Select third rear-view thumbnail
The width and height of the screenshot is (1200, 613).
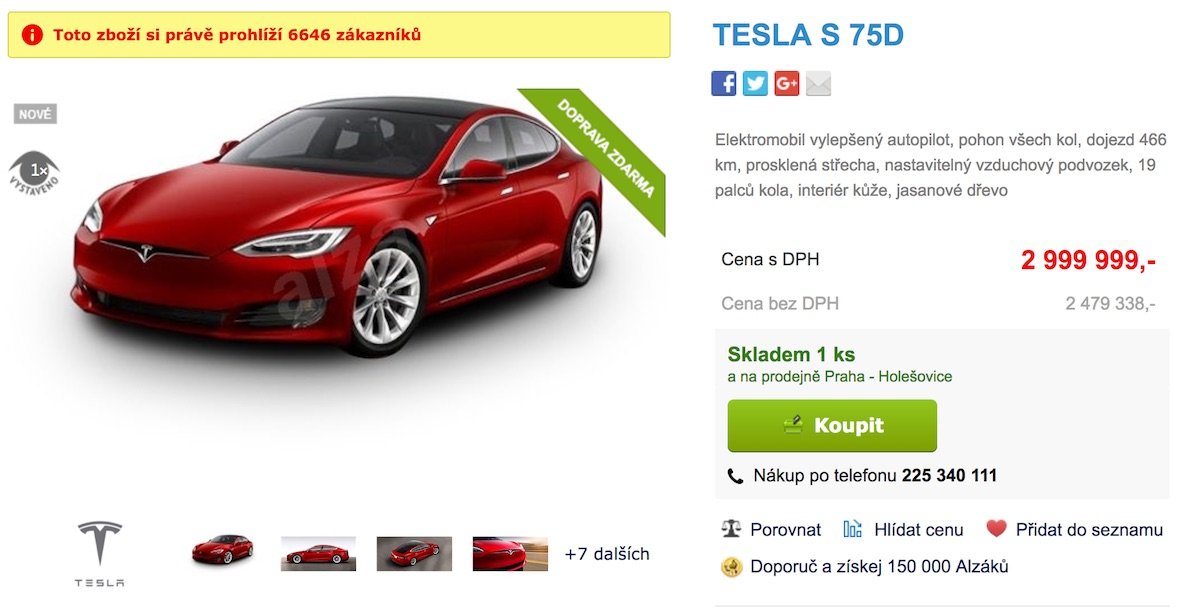(414, 554)
